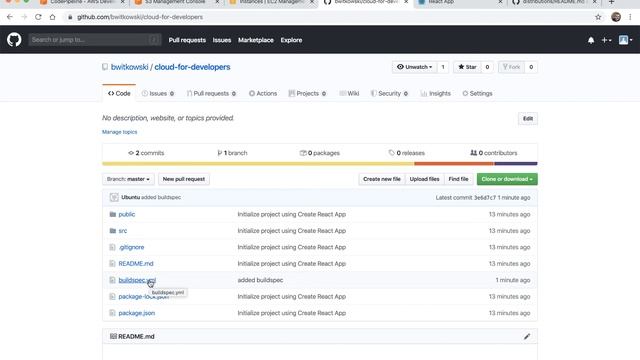
Task: Click Edit description button
Action: click(x=528, y=118)
